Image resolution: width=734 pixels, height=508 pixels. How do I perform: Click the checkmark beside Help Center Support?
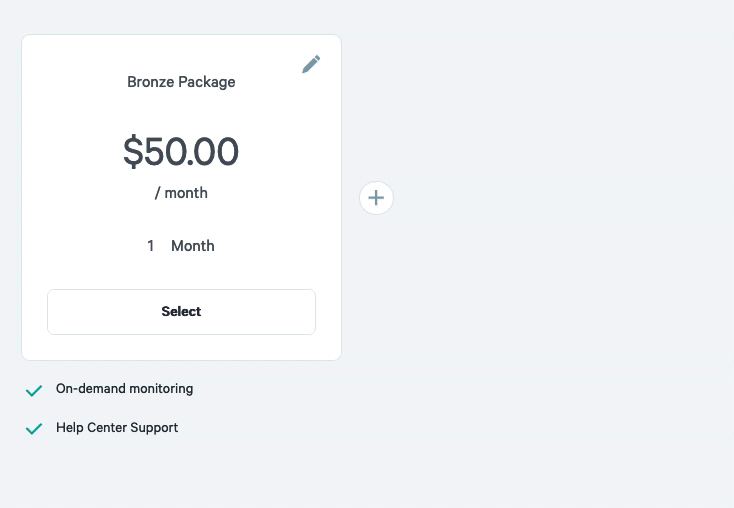click(x=34, y=428)
